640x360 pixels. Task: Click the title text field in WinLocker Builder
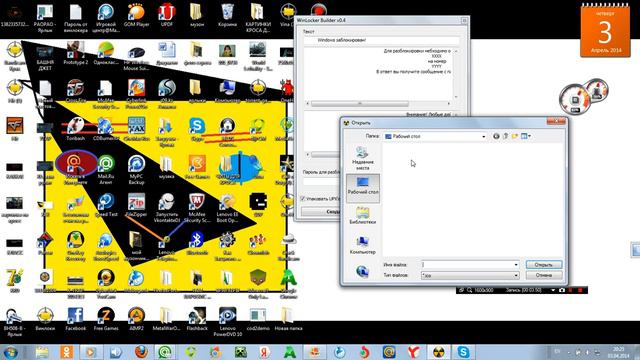pyautogui.click(x=381, y=40)
